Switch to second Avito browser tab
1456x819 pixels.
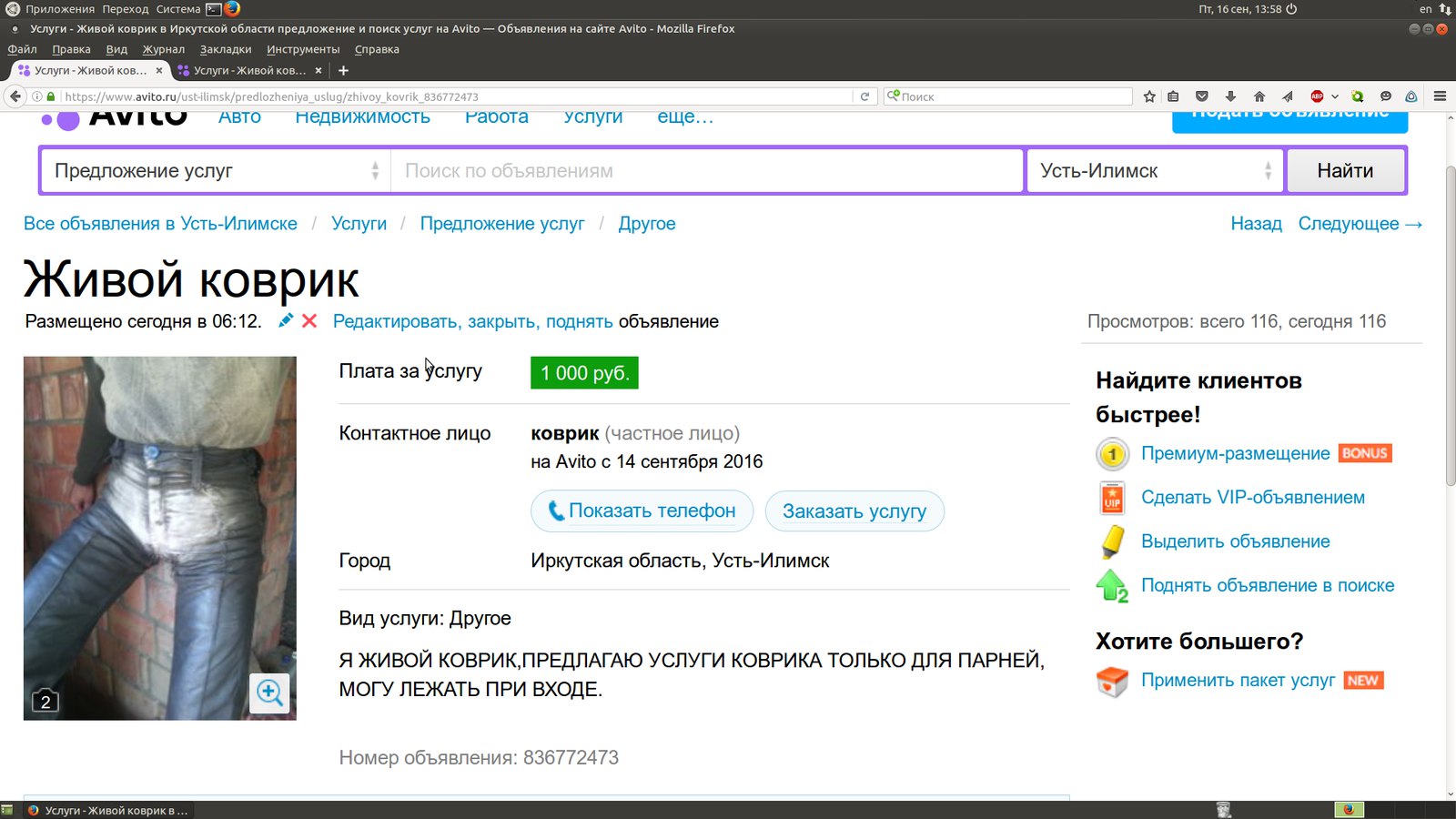[x=248, y=70]
